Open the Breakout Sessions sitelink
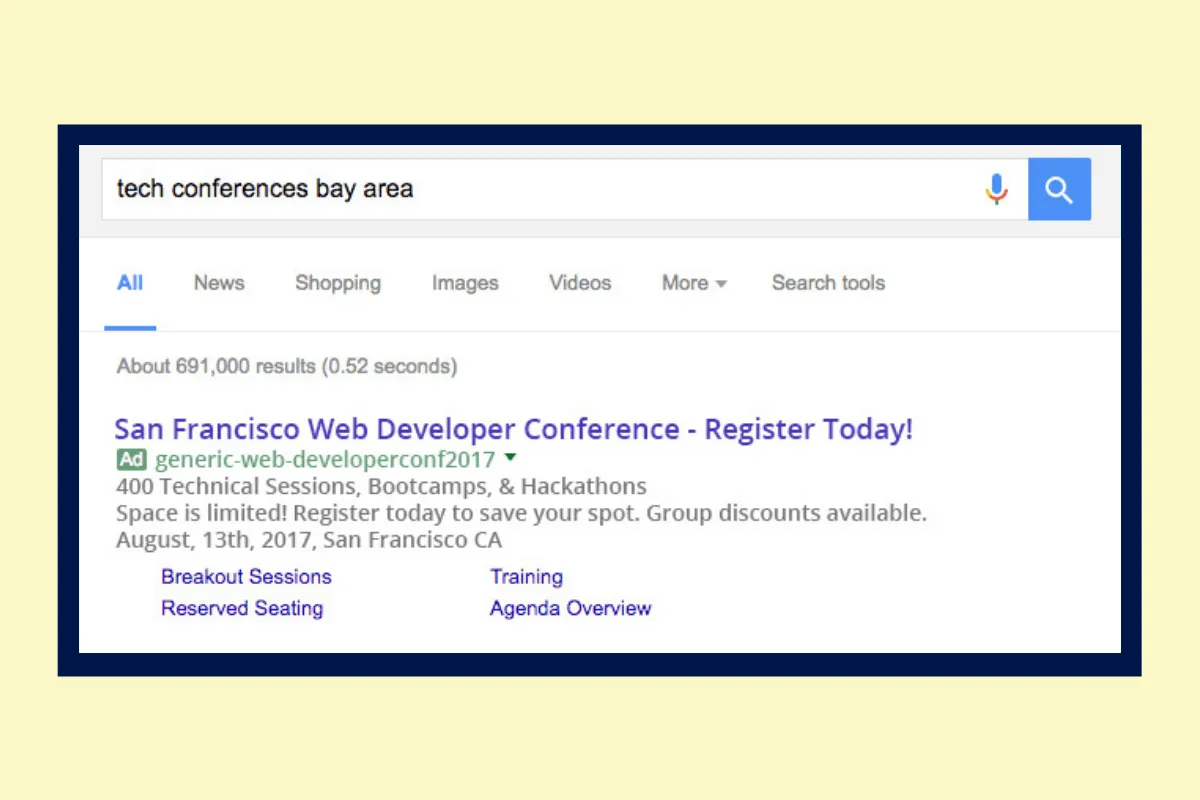Viewport: 1200px width, 800px height. (246, 577)
